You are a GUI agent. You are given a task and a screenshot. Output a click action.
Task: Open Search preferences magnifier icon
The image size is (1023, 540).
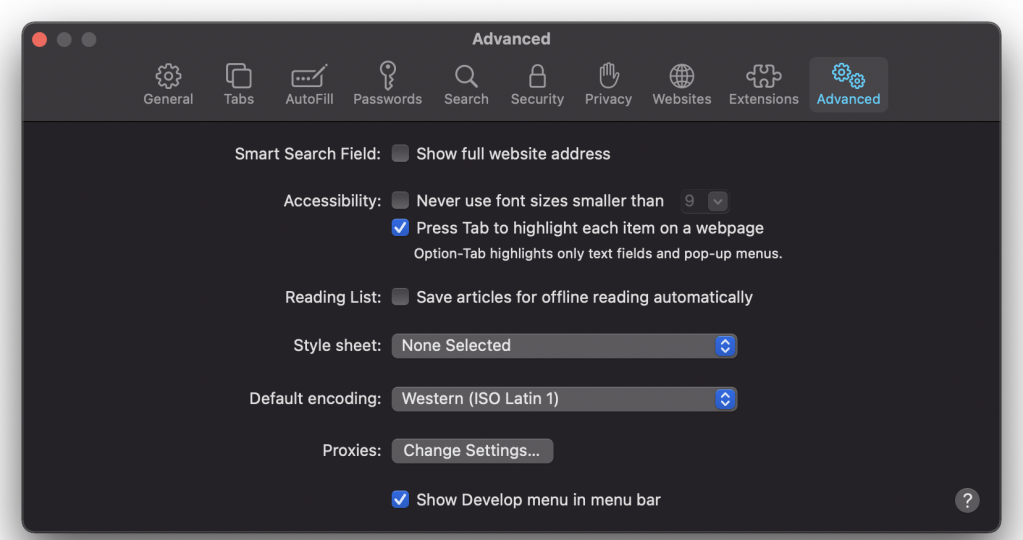pos(466,76)
